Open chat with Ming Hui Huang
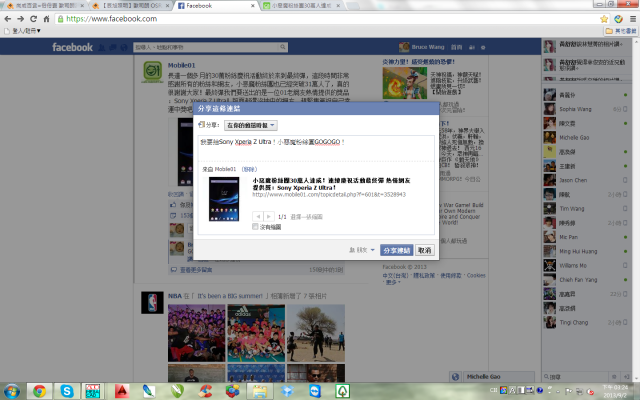 pos(586,251)
